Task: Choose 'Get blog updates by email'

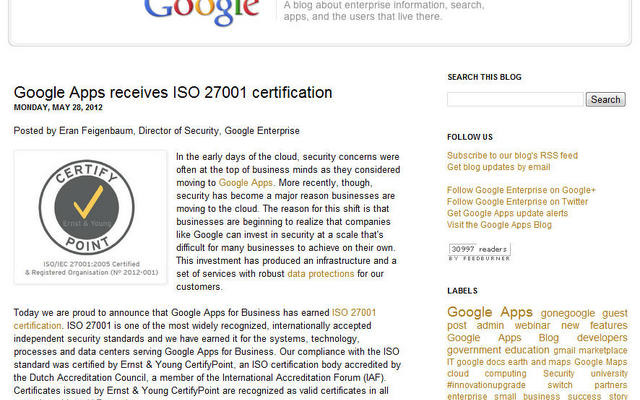Action: point(498,167)
